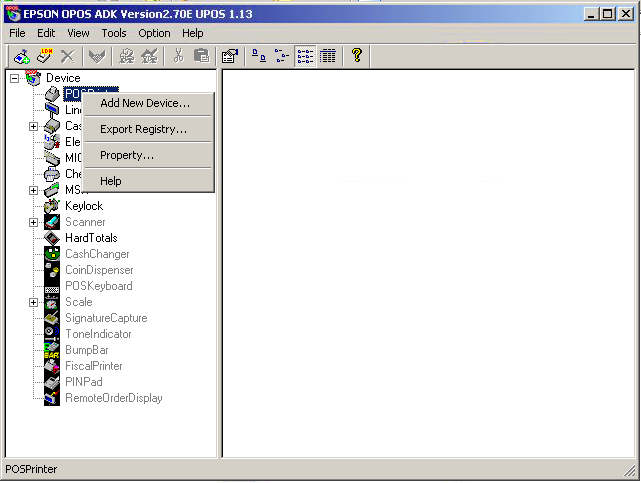641x483 pixels.
Task: Open the Tools menu
Action: (x=114, y=33)
